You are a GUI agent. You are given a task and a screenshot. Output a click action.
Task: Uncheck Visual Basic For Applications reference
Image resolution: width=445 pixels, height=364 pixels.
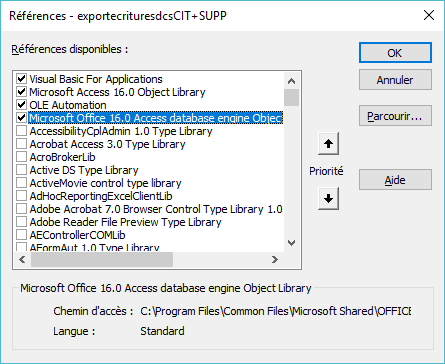(22, 79)
